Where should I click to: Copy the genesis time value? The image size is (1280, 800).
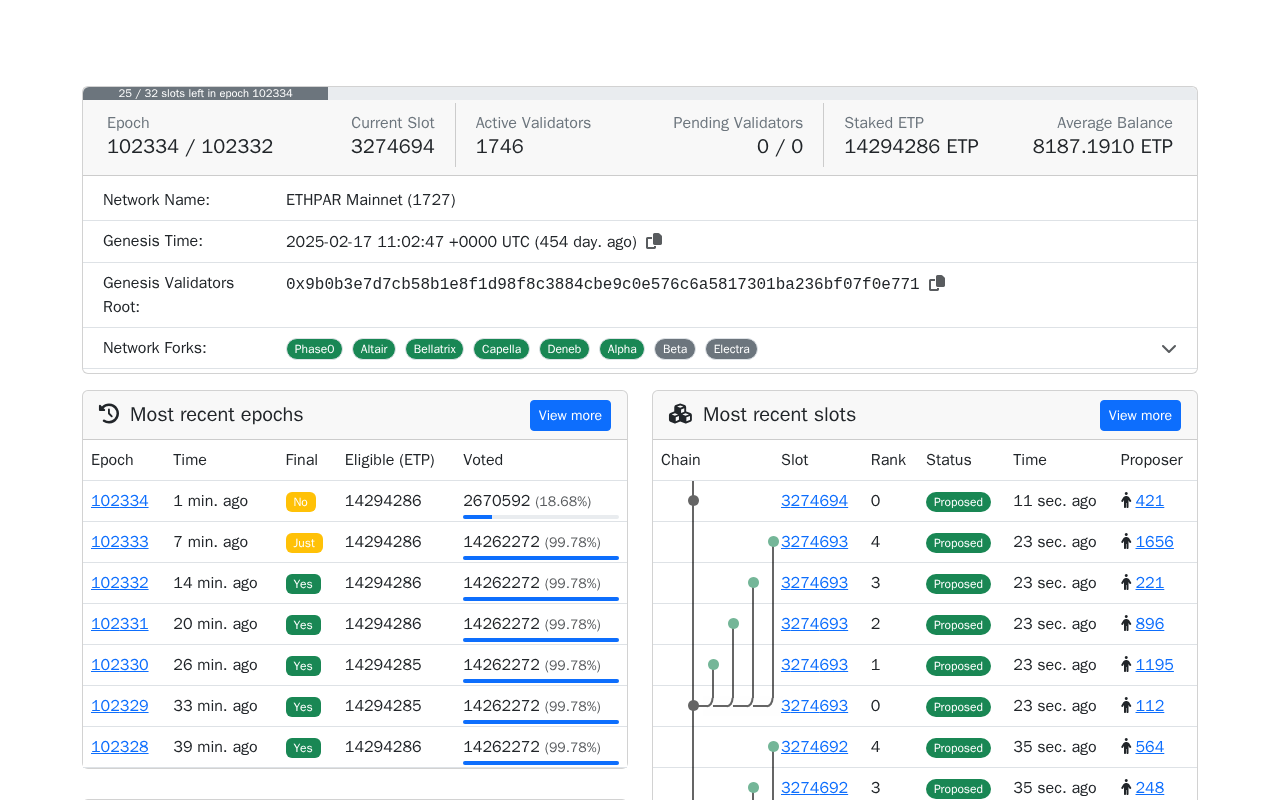point(654,241)
